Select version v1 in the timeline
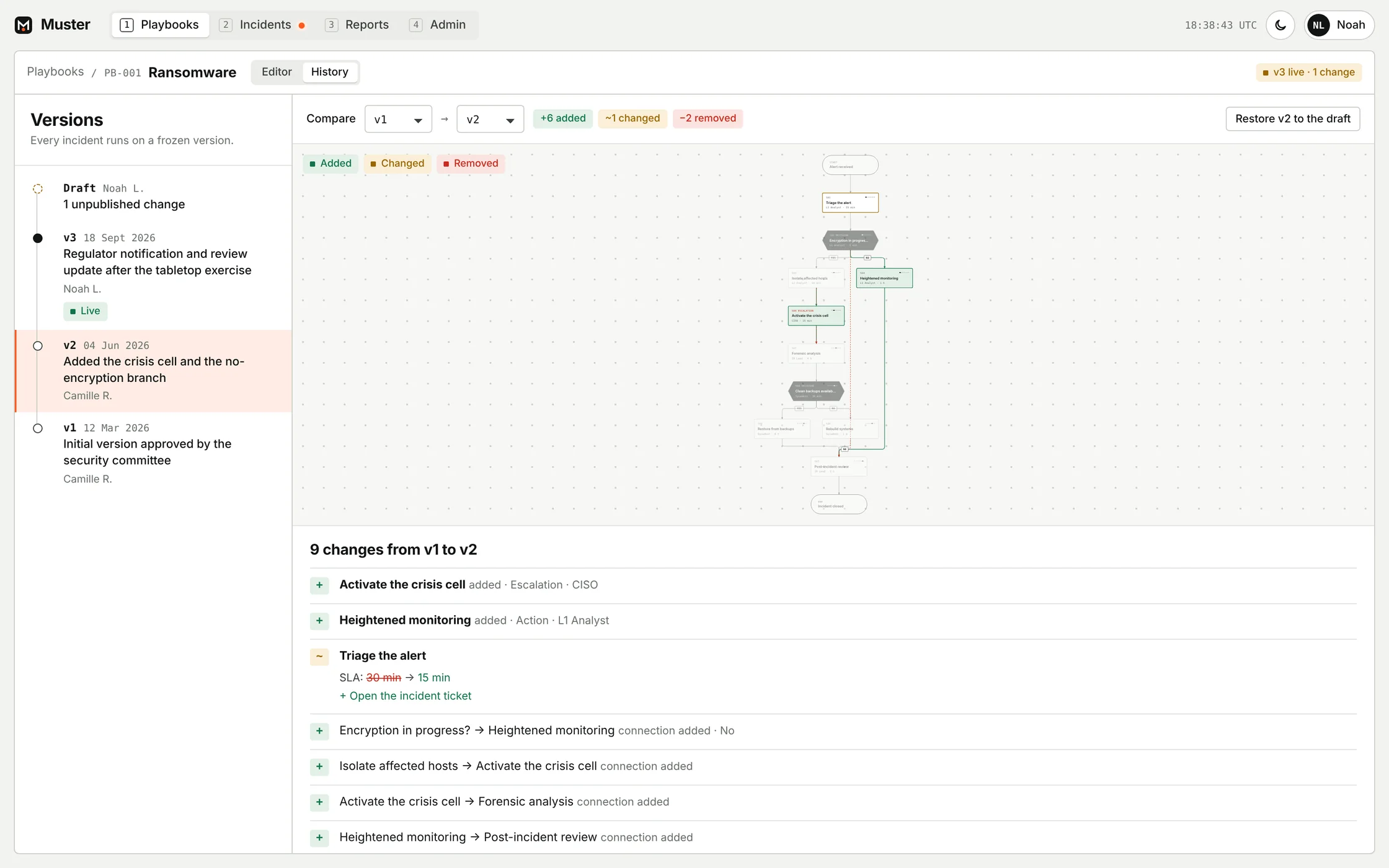 153,453
